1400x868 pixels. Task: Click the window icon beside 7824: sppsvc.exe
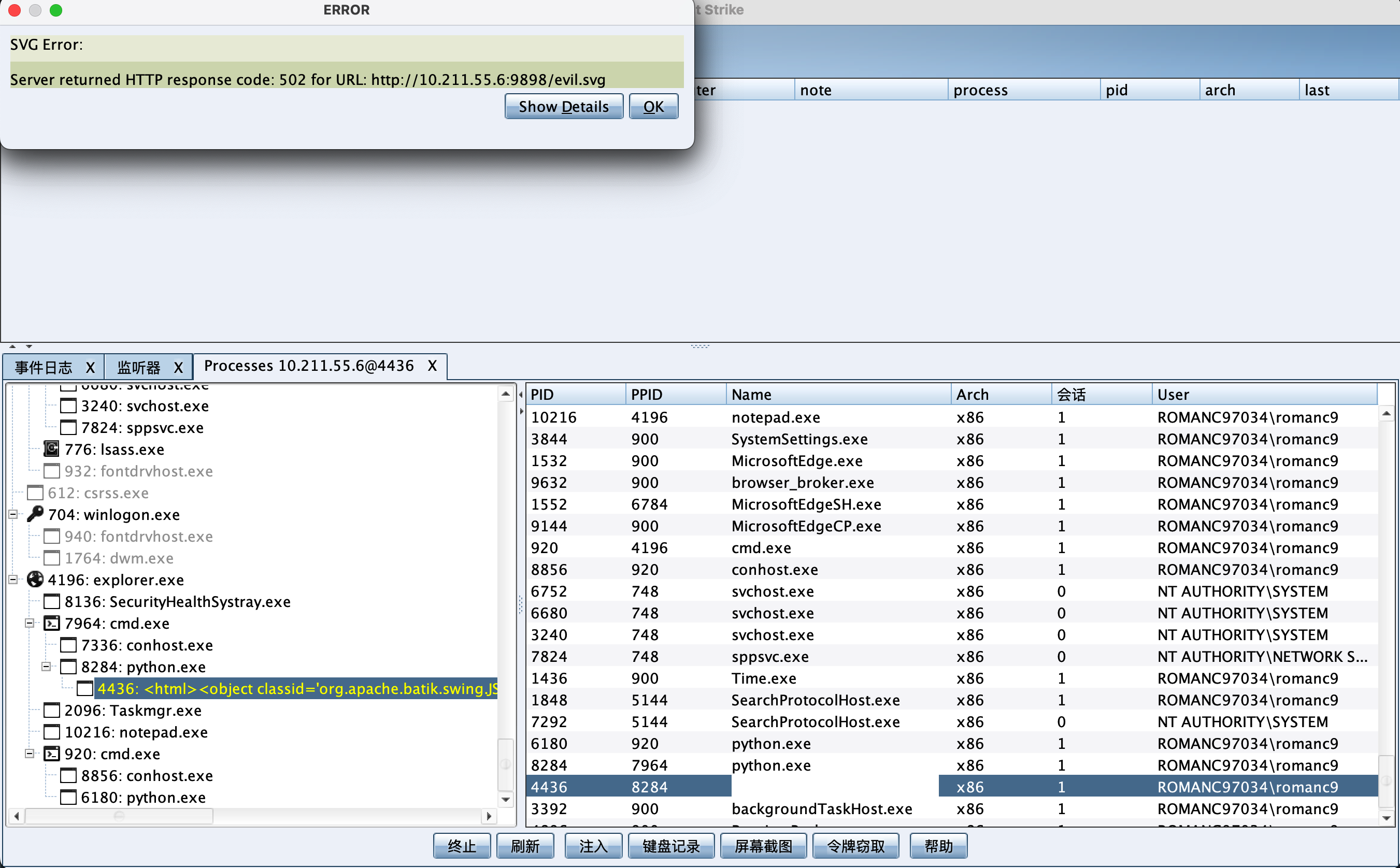click(x=68, y=427)
